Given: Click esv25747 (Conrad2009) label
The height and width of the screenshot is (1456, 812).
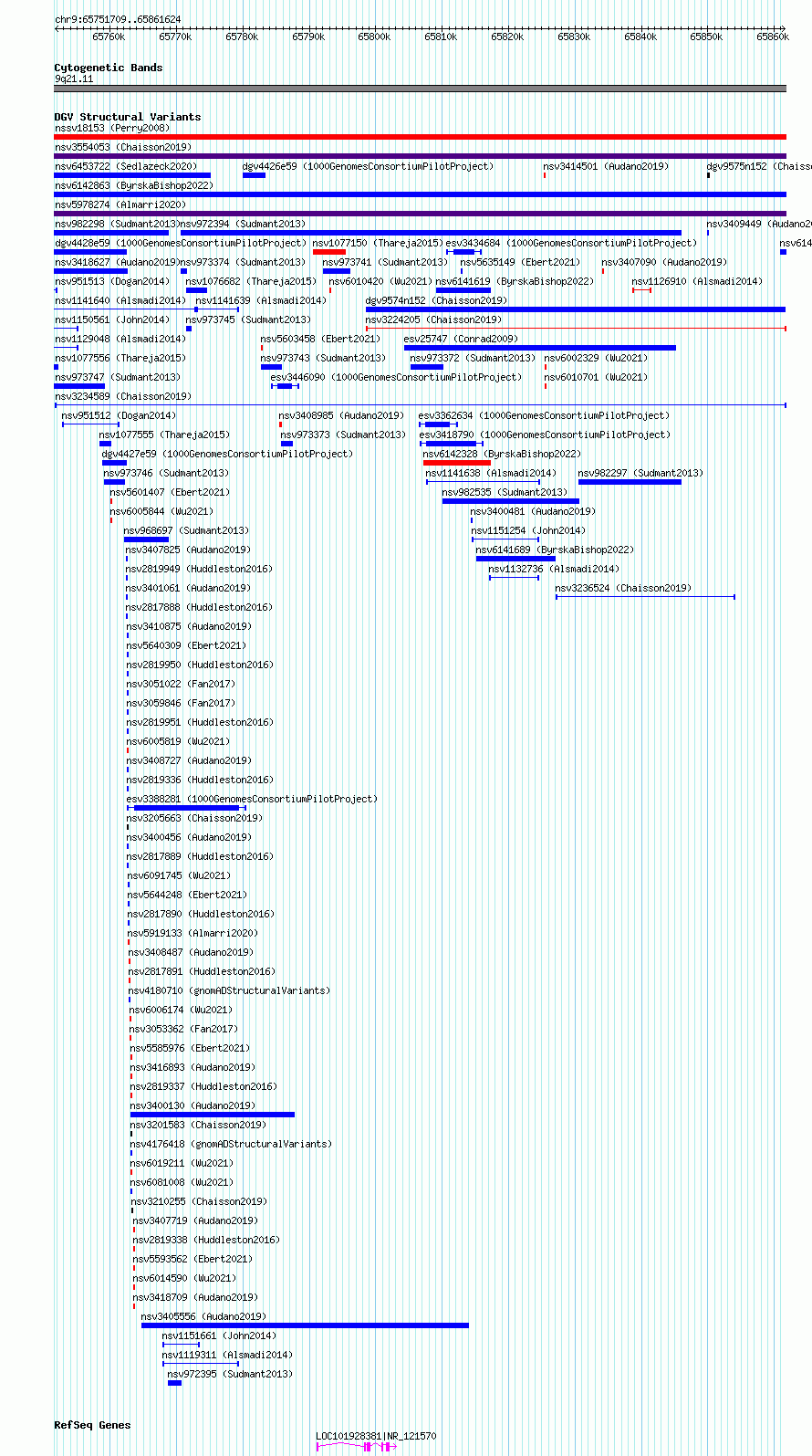Looking at the screenshot, I should tap(461, 339).
